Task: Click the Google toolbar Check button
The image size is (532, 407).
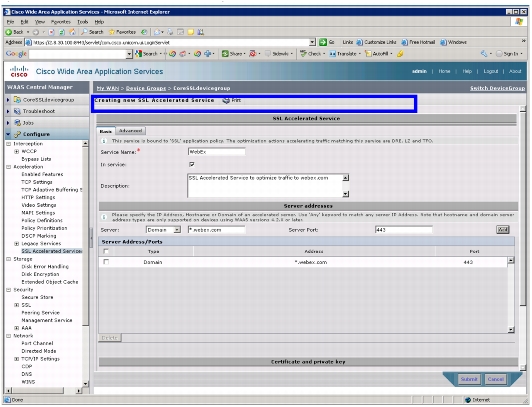Action: [x=311, y=54]
